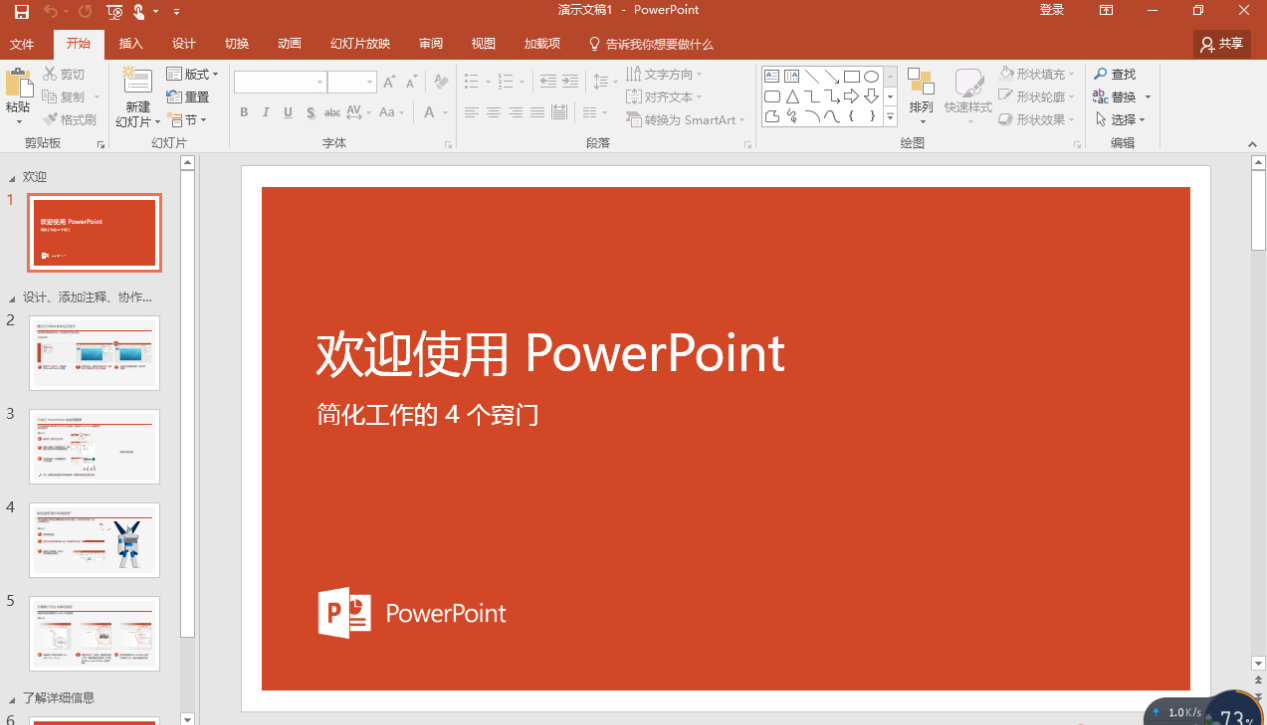1267x725 pixels.
Task: Toggle Align Right paragraph alignment
Action: coord(516,113)
